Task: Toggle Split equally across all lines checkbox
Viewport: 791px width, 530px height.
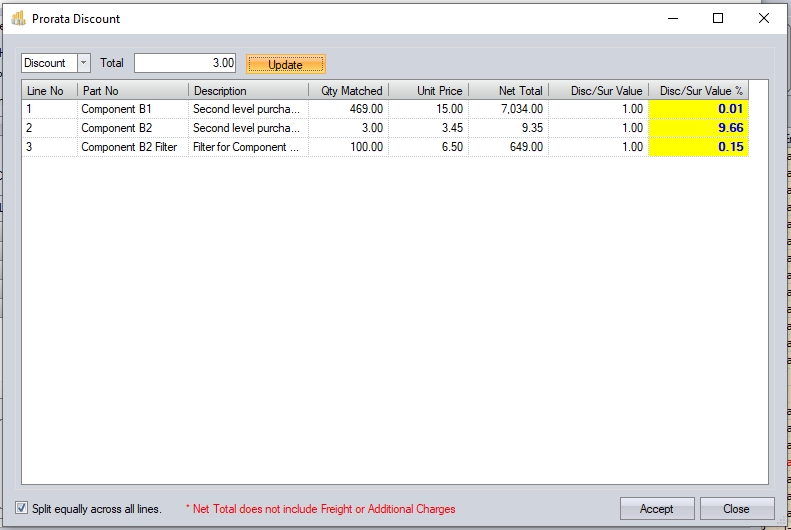Action: pyautogui.click(x=23, y=508)
